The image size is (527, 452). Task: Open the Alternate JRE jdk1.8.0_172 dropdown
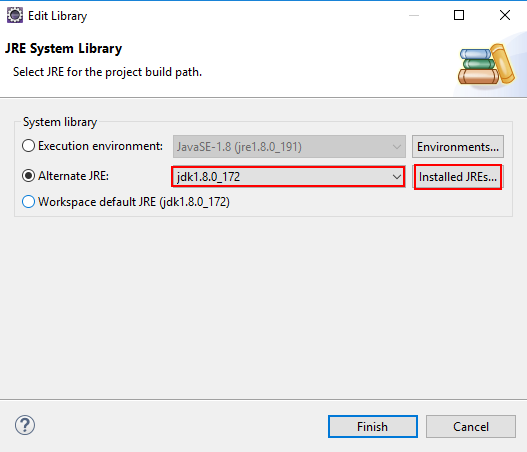(288, 177)
